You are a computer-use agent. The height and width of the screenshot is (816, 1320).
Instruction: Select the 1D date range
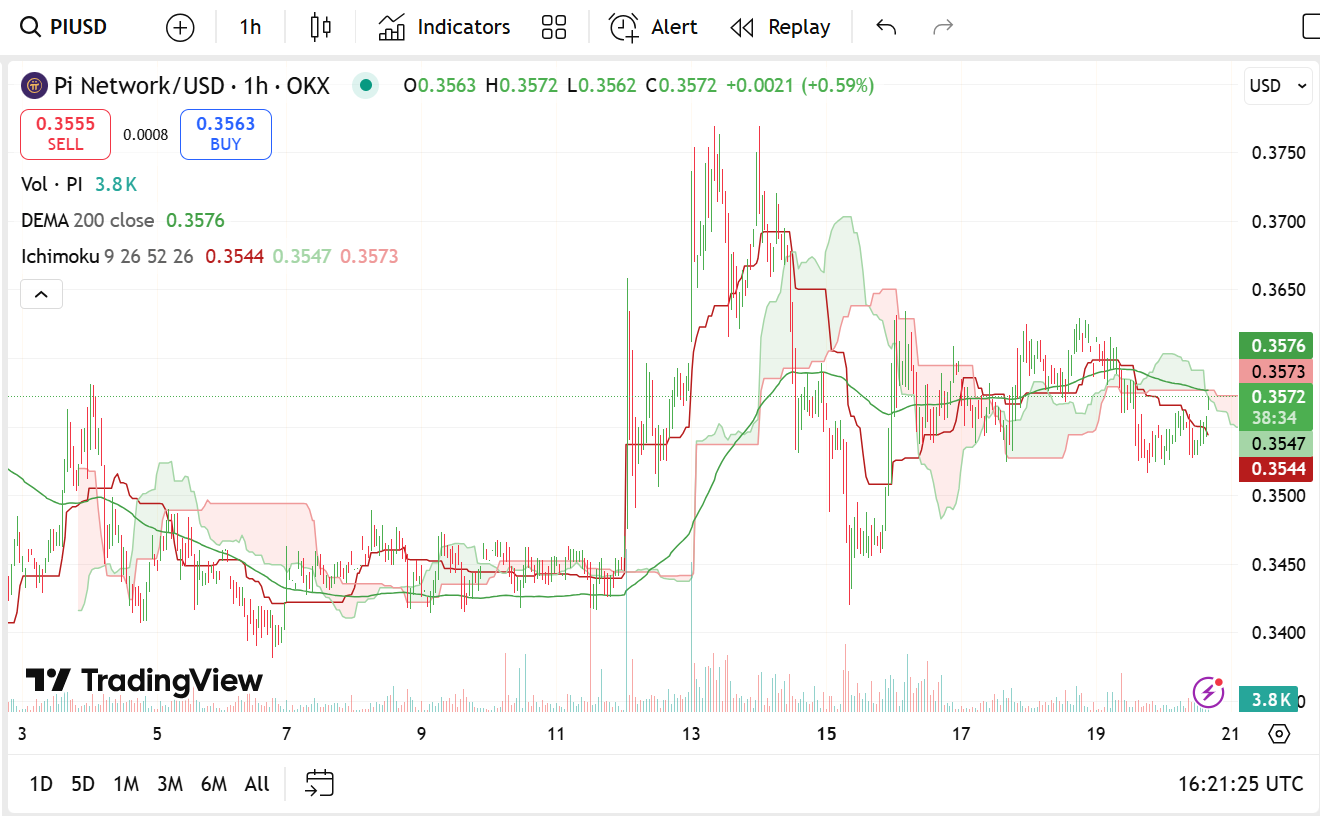pyautogui.click(x=41, y=784)
